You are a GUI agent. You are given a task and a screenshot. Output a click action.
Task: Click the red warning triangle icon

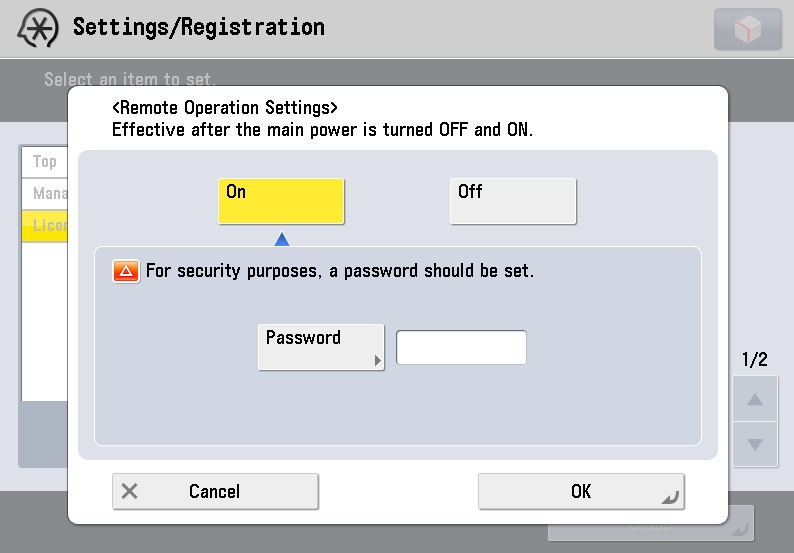[126, 271]
